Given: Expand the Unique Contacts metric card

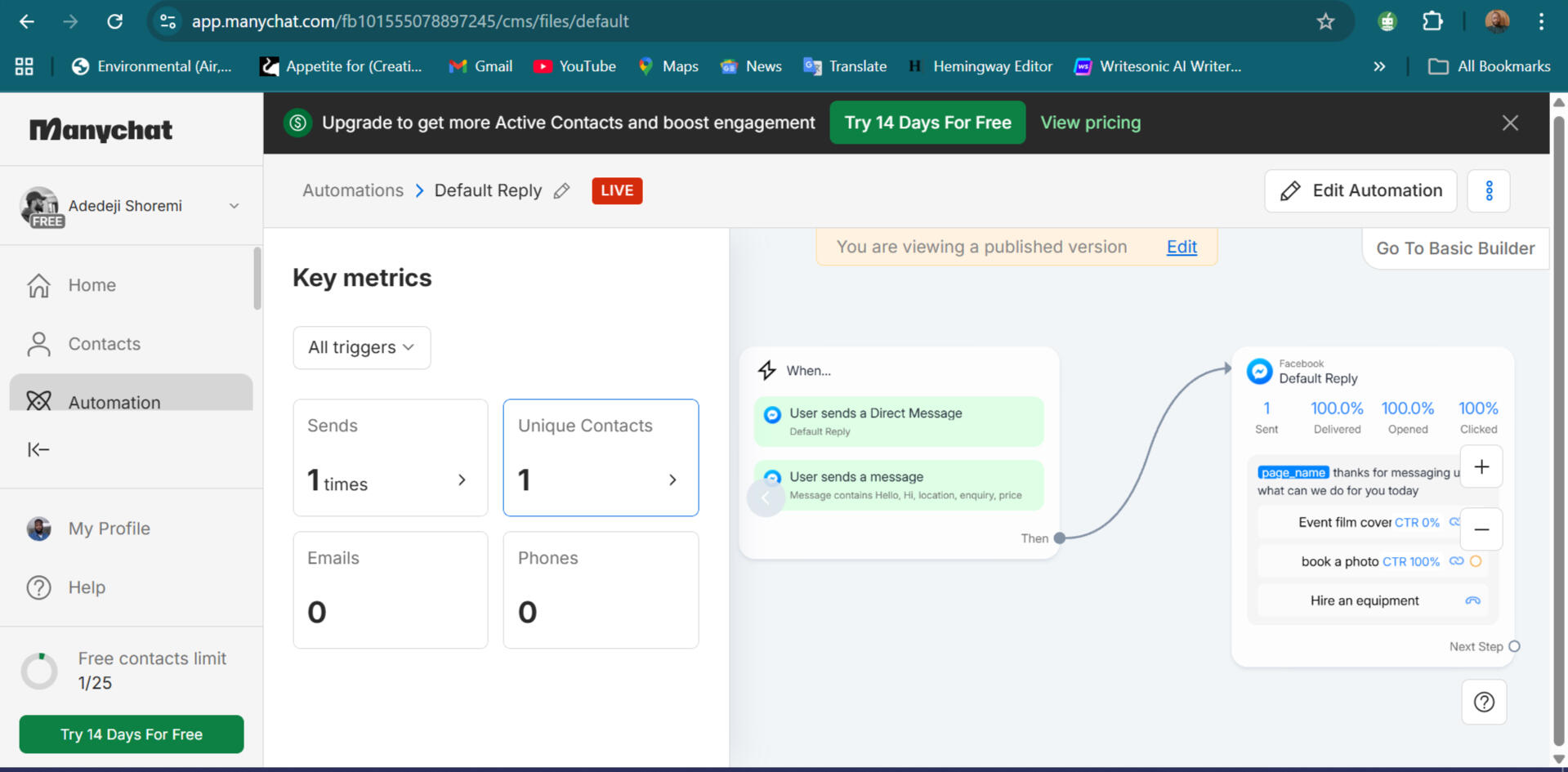Looking at the screenshot, I should pyautogui.click(x=672, y=480).
